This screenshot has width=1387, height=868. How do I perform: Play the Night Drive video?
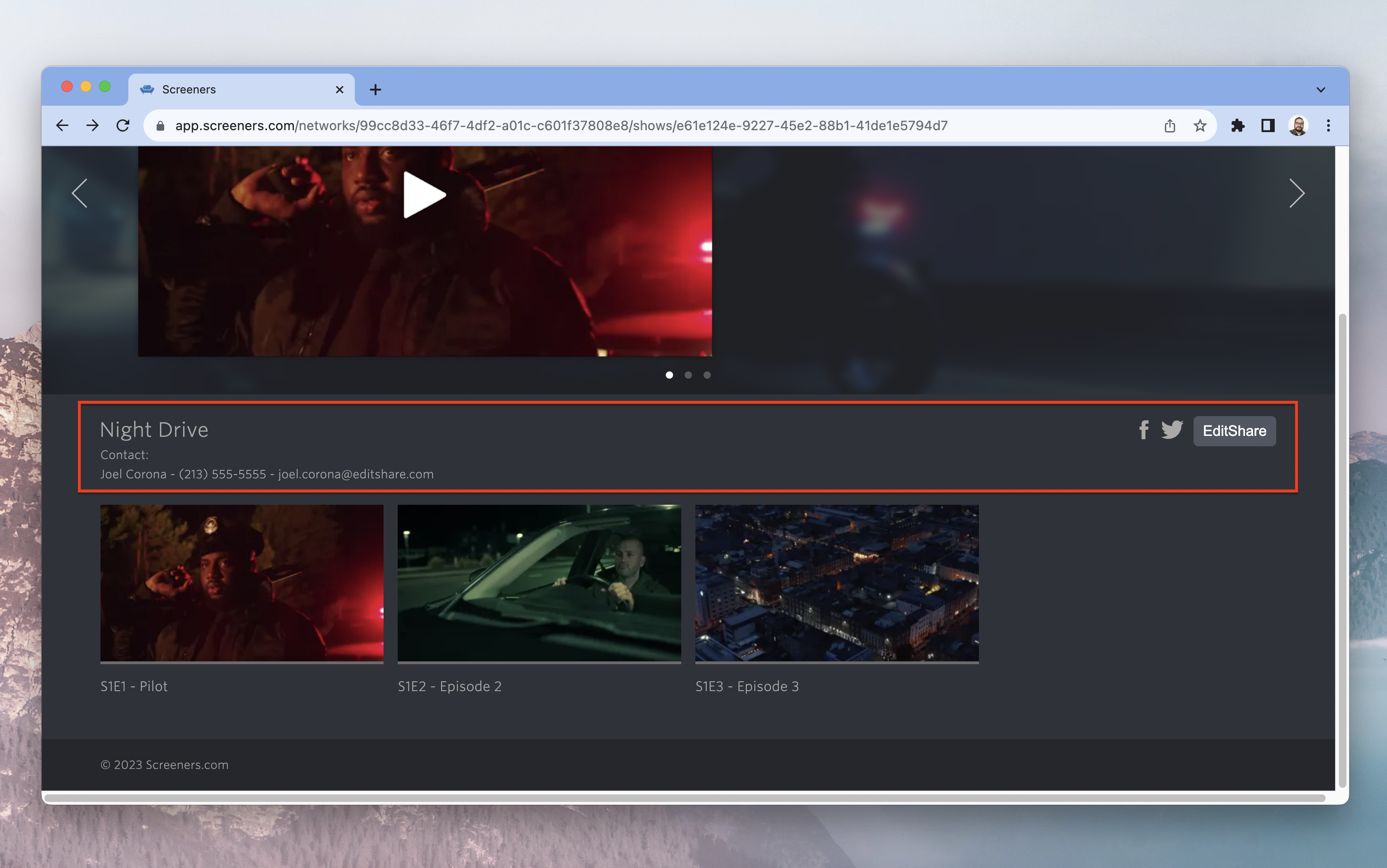tap(424, 195)
